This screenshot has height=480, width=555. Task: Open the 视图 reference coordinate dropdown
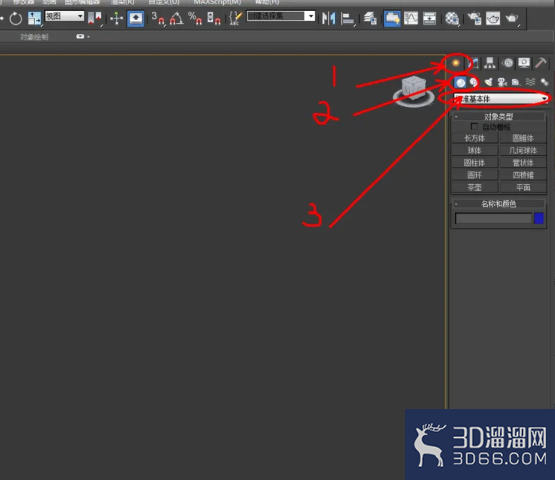[64, 16]
